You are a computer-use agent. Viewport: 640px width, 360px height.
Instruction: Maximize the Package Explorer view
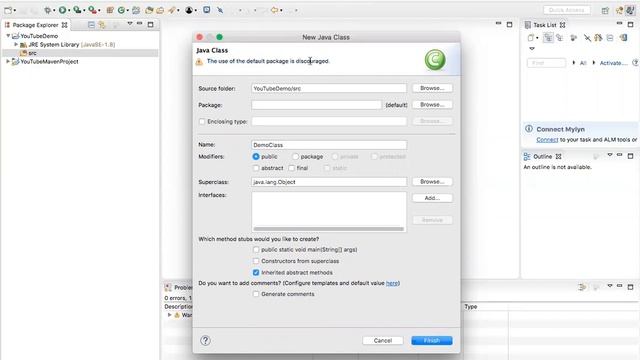click(151, 24)
